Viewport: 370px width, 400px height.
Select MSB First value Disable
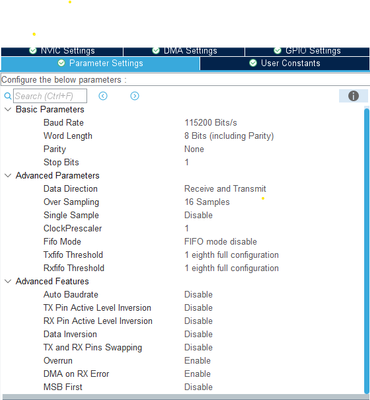click(x=198, y=387)
